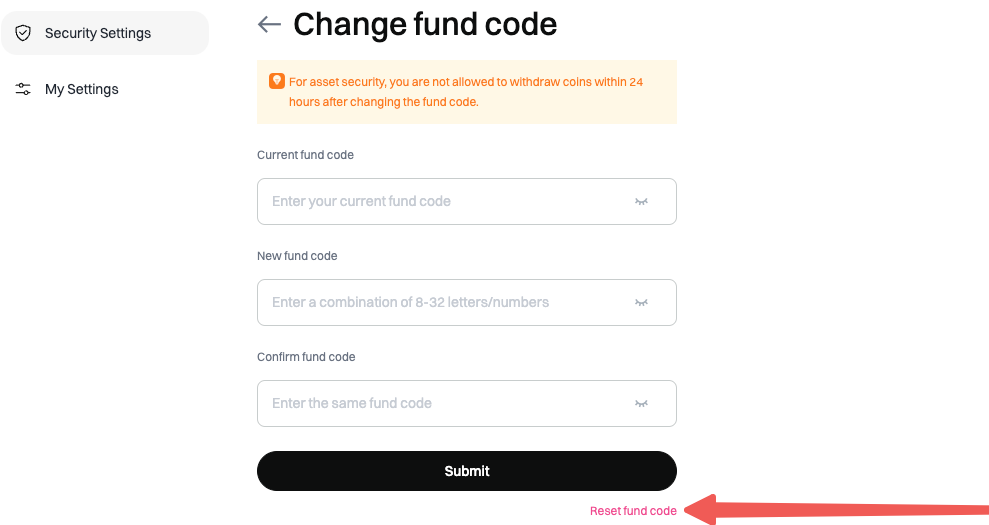This screenshot has width=989, height=525.
Task: Click the 'New fund code' field label
Action: pyautogui.click(x=297, y=256)
